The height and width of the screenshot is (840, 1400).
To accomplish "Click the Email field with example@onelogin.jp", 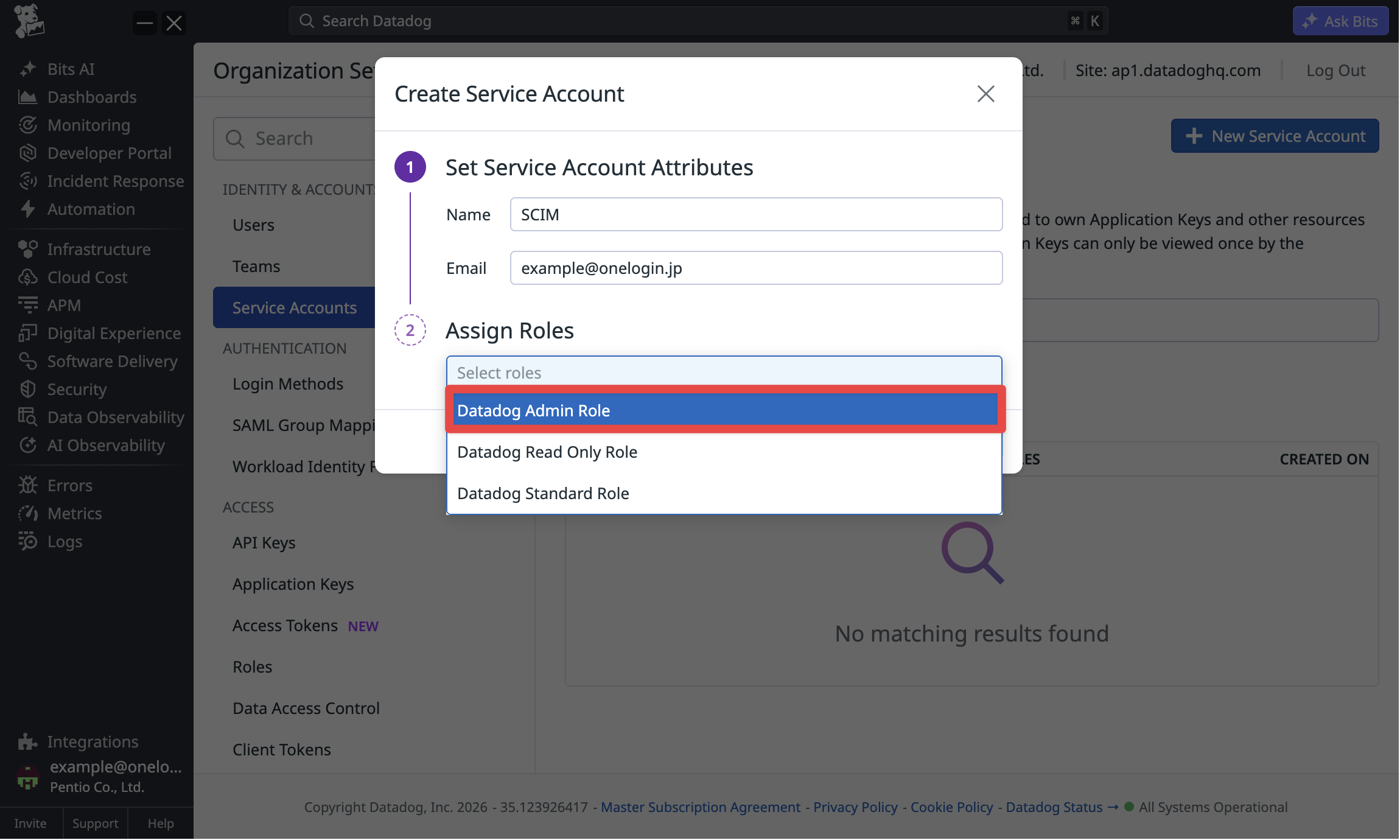I will (x=756, y=268).
